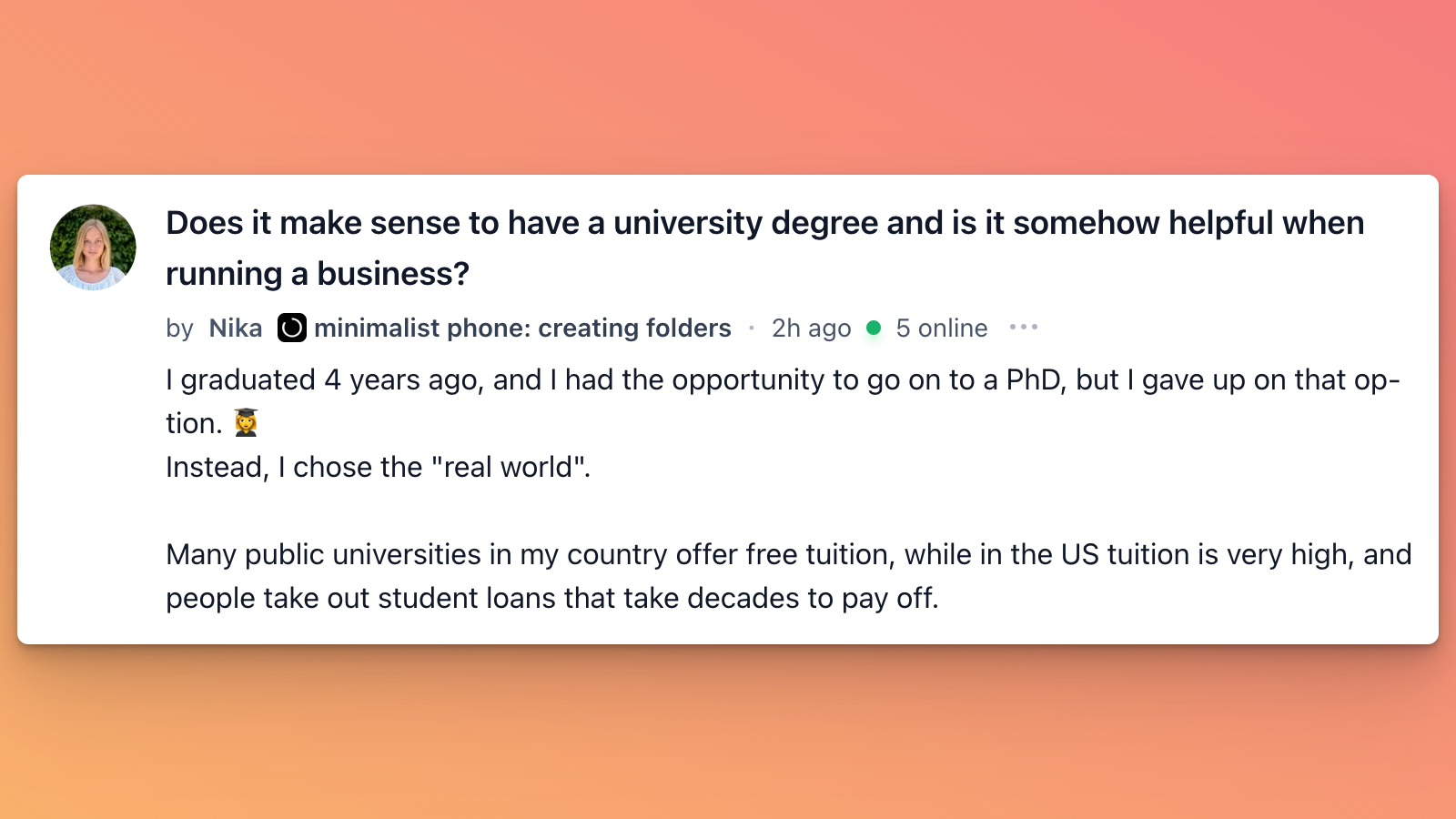Click the green online status dot
Viewport: 1456px width, 819px height.
(874, 328)
